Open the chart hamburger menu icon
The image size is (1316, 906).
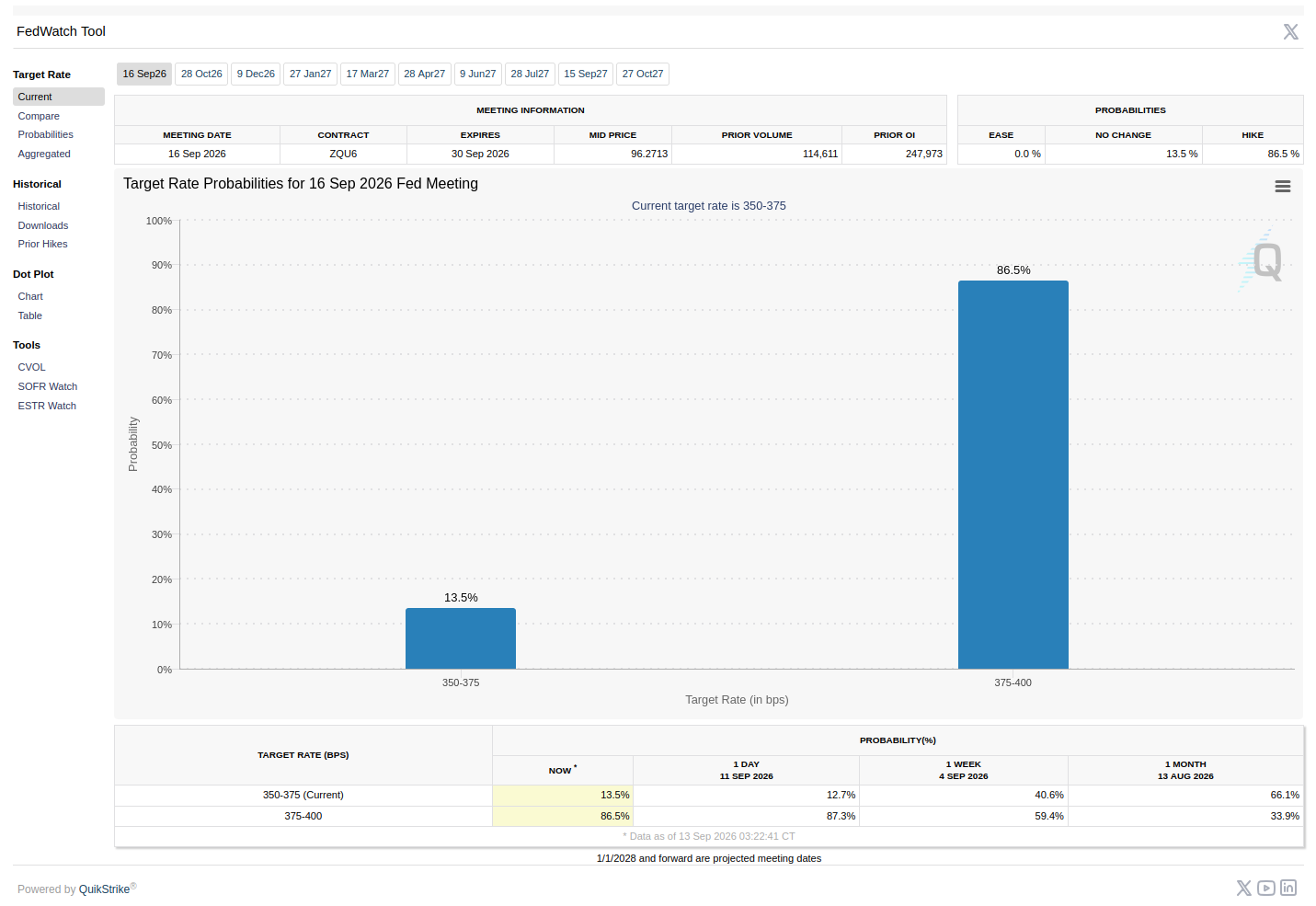click(x=1282, y=187)
